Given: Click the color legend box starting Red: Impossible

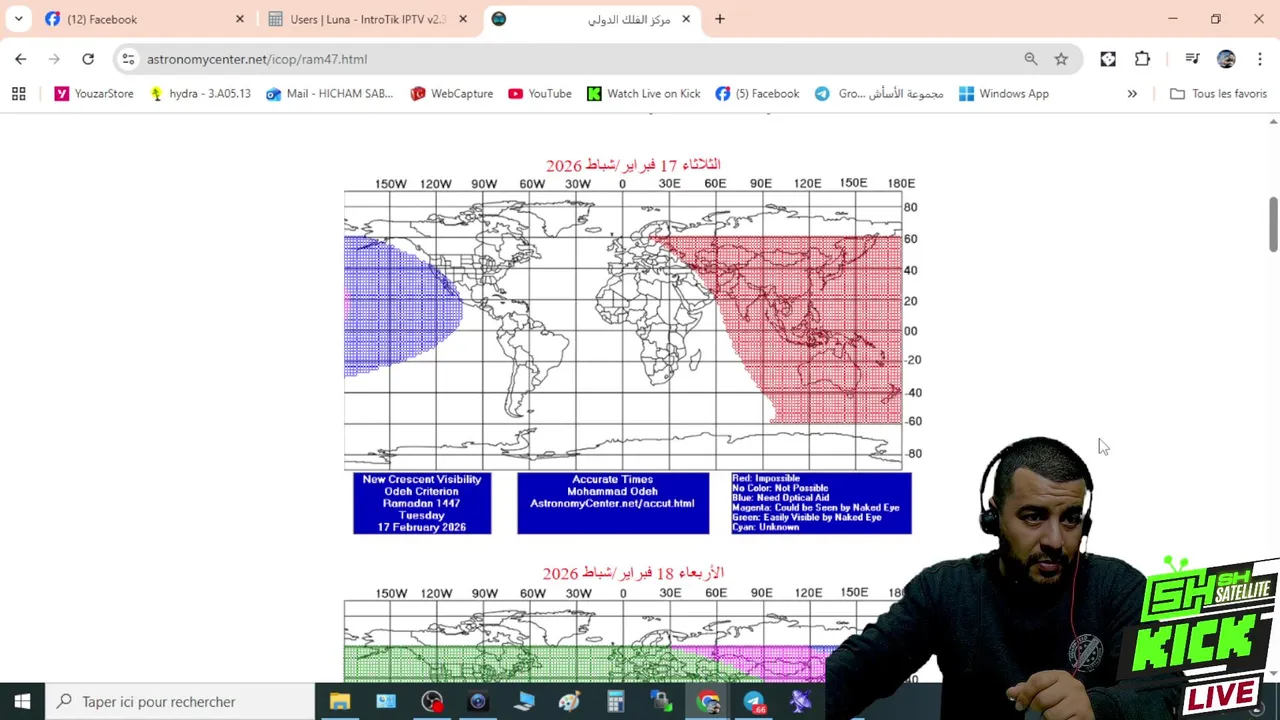Looking at the screenshot, I should (x=821, y=503).
